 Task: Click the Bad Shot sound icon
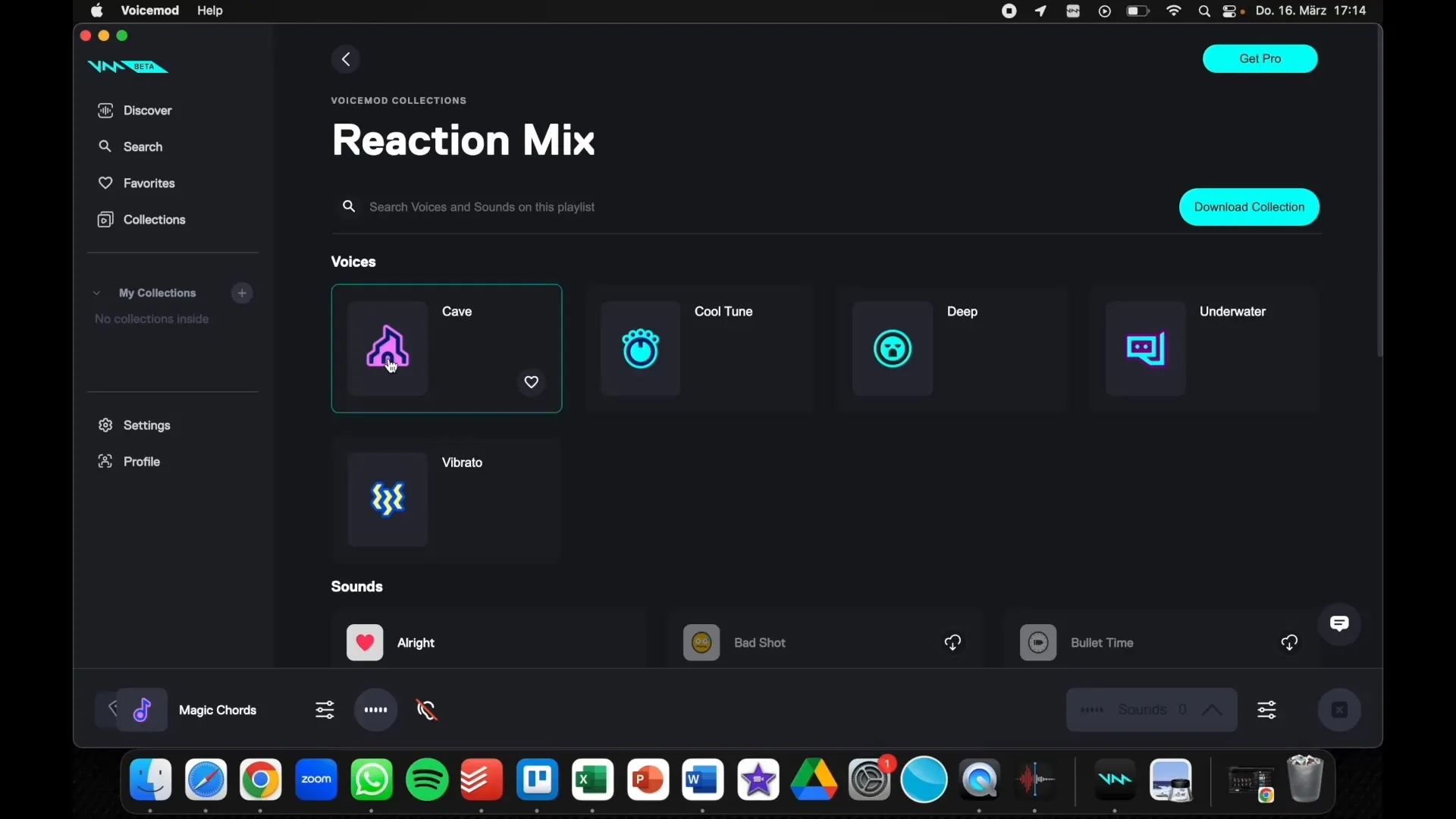pyautogui.click(x=701, y=642)
